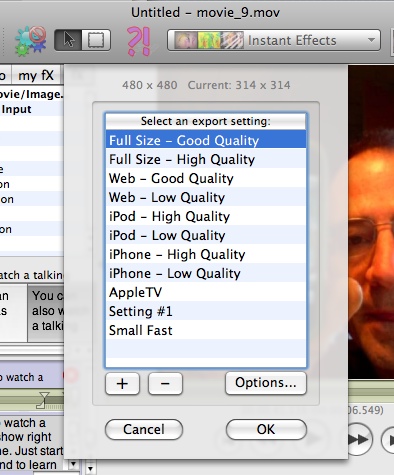The width and height of the screenshot is (394, 475).
Task: Click the fast-forward playback button
Action: click(359, 439)
